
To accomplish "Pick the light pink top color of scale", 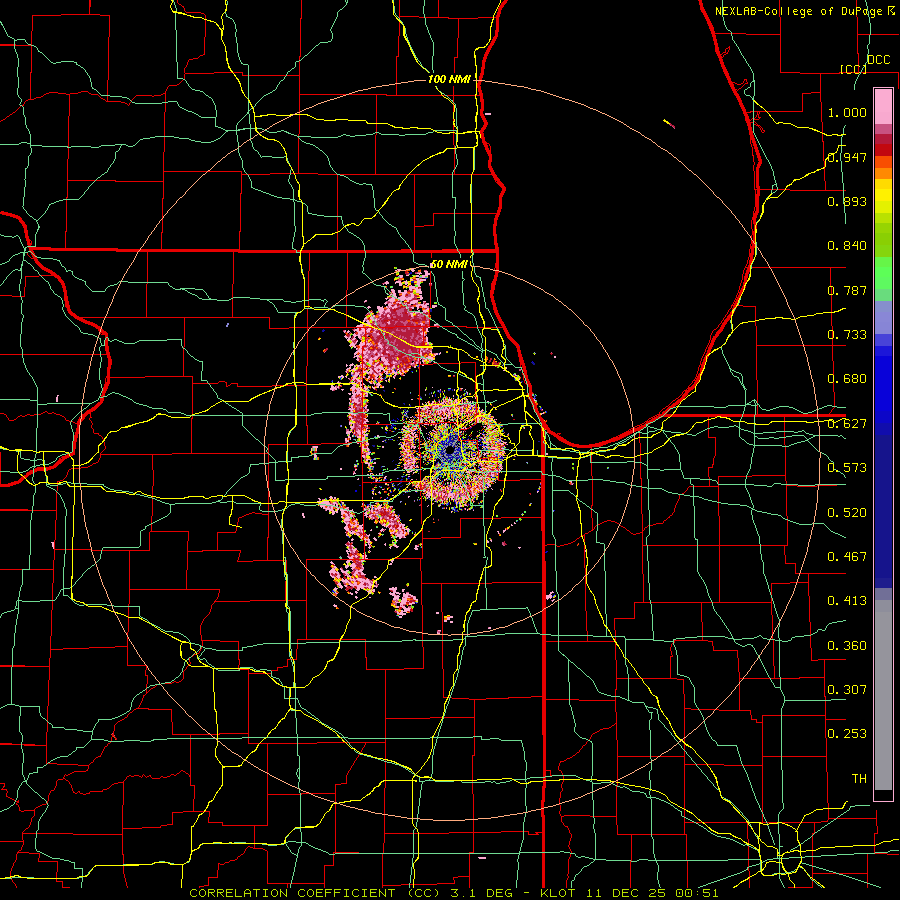I will coord(883,106).
